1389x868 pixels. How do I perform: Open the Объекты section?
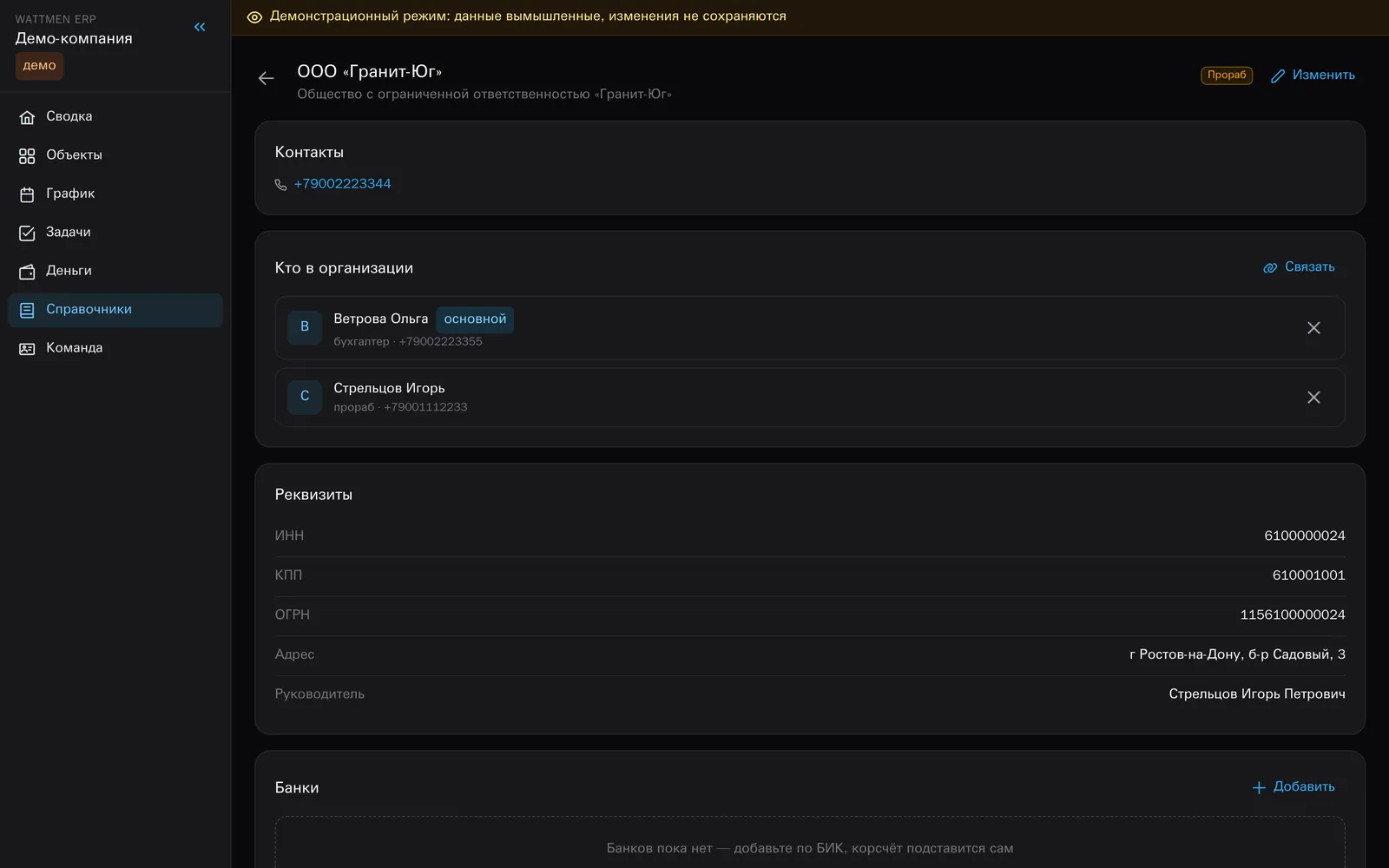pyautogui.click(x=115, y=155)
